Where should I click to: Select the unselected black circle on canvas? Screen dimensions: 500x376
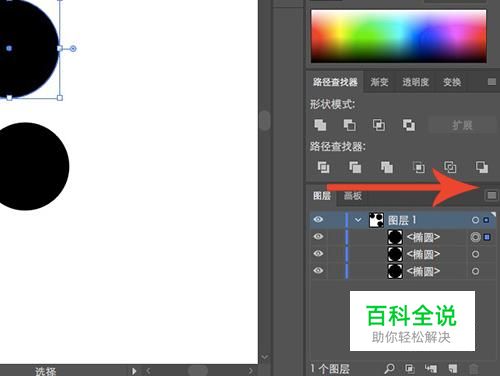[30, 166]
